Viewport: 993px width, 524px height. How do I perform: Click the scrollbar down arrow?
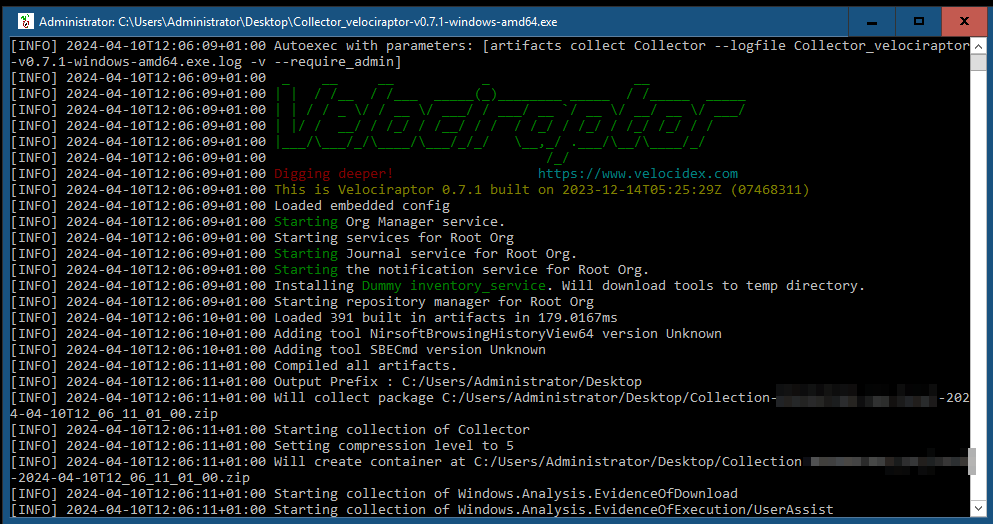tap(978, 508)
